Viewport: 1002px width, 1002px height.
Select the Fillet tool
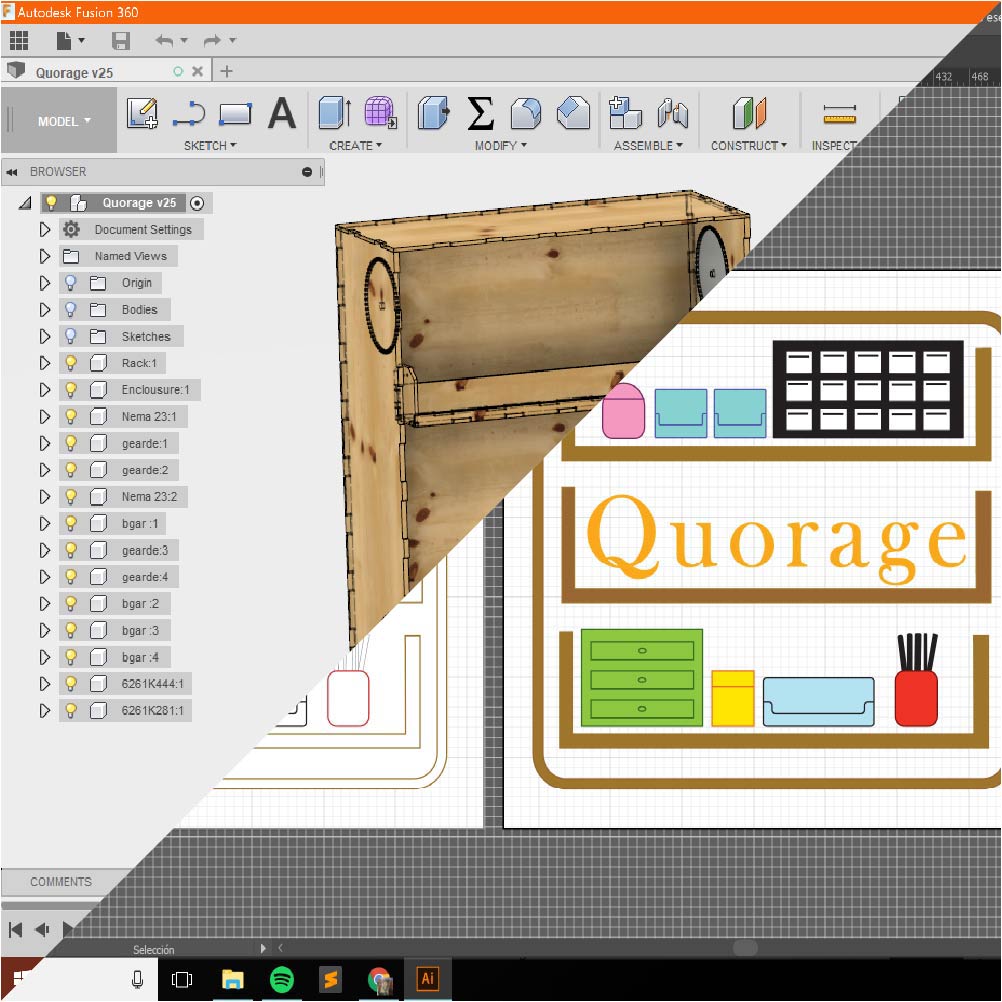526,113
